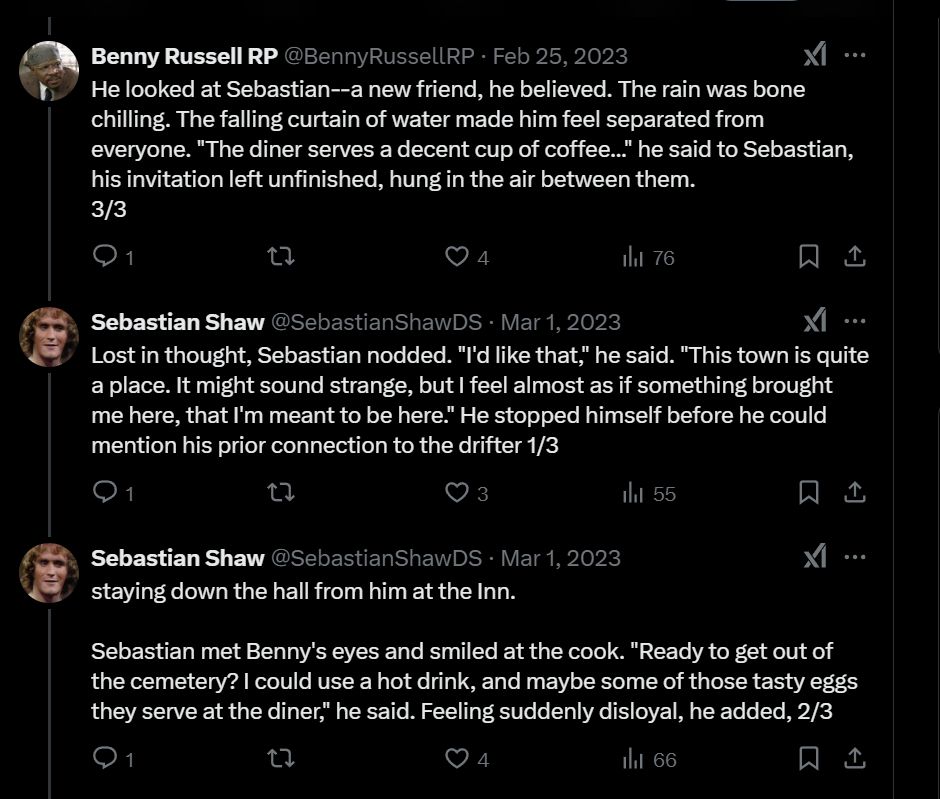Open more options on Sebastian's 2/3 tweet
Image resolution: width=940 pixels, height=799 pixels.
point(855,558)
